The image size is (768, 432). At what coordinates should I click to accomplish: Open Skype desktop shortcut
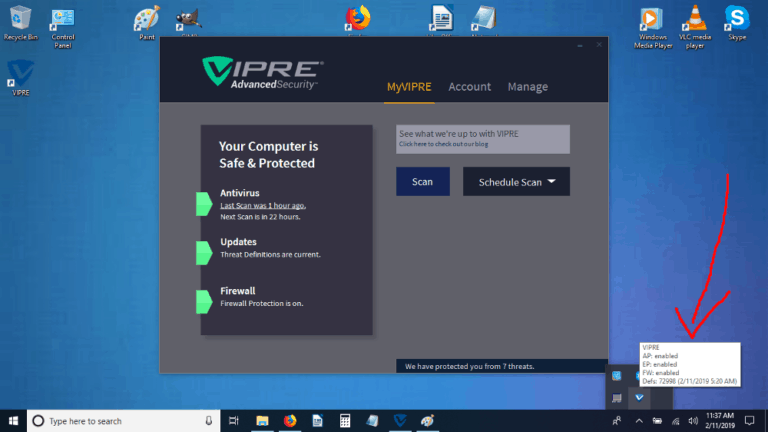pyautogui.click(x=737, y=22)
